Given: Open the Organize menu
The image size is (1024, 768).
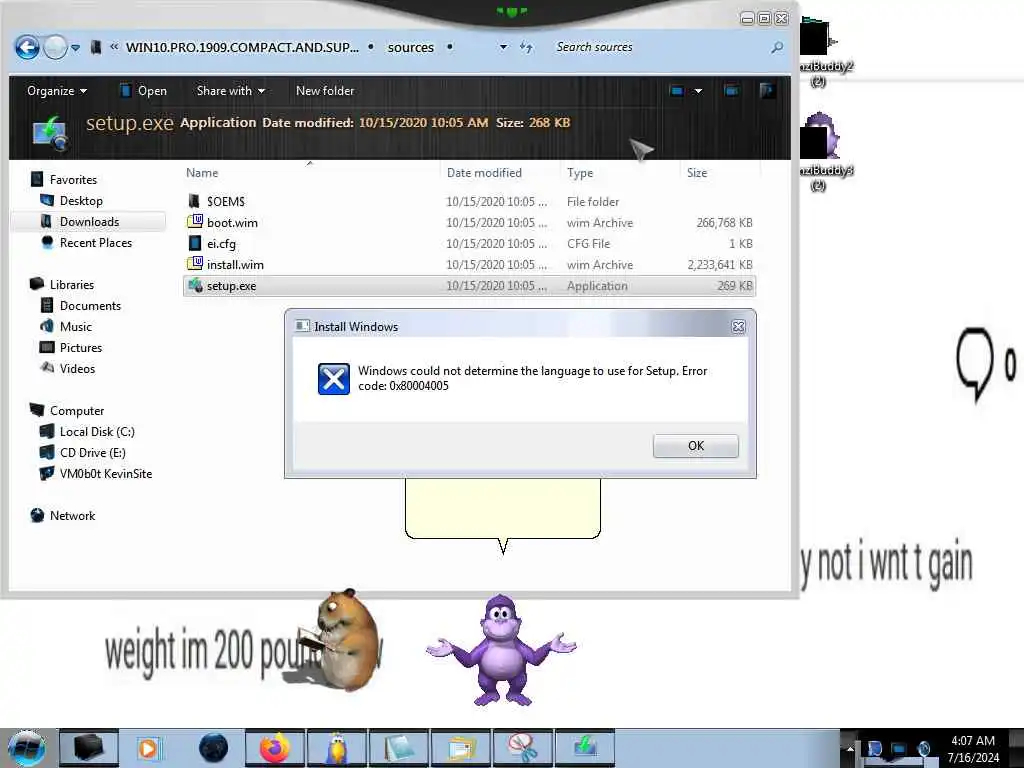Looking at the screenshot, I should (x=57, y=91).
